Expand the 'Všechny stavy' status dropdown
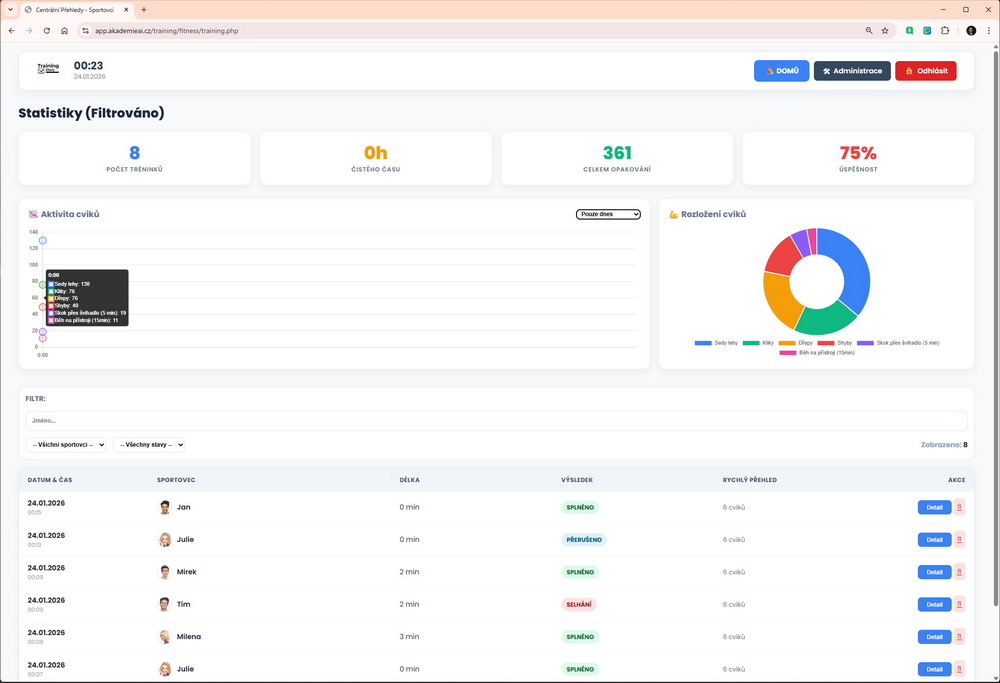Image resolution: width=1000 pixels, height=683 pixels. 149,445
